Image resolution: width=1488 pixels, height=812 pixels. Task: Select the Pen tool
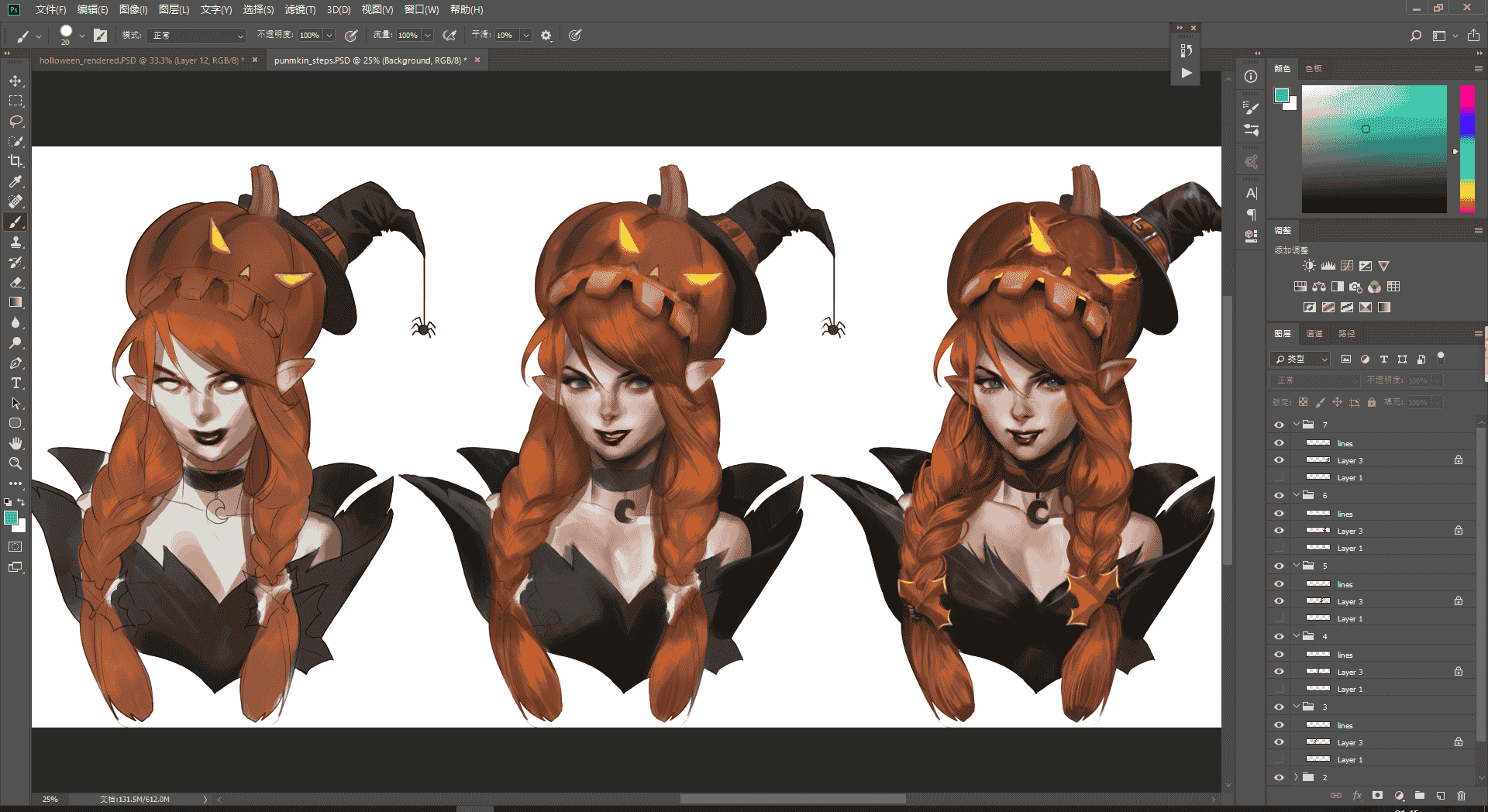point(15,363)
